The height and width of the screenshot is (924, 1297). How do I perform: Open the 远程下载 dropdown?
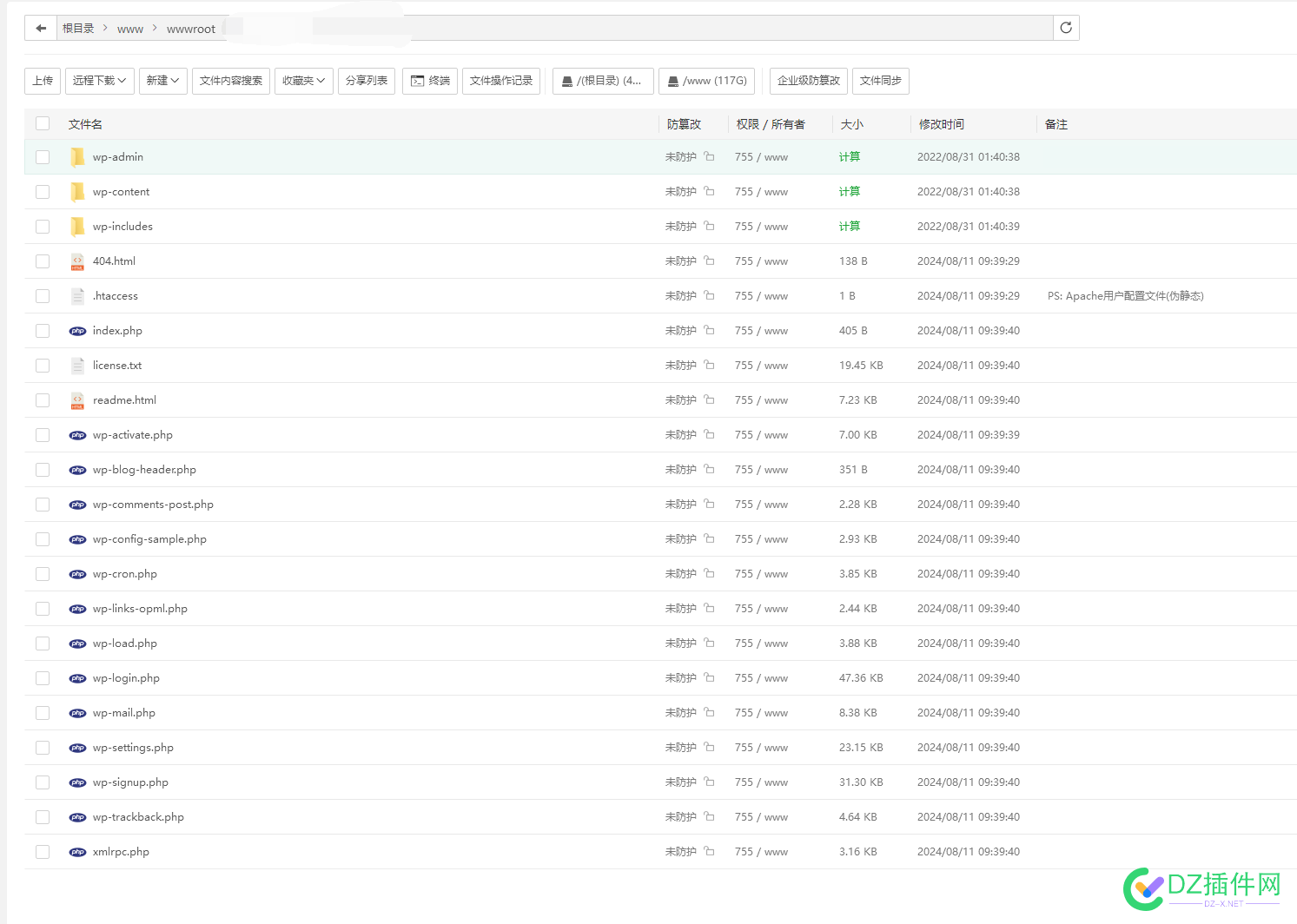[x=100, y=81]
